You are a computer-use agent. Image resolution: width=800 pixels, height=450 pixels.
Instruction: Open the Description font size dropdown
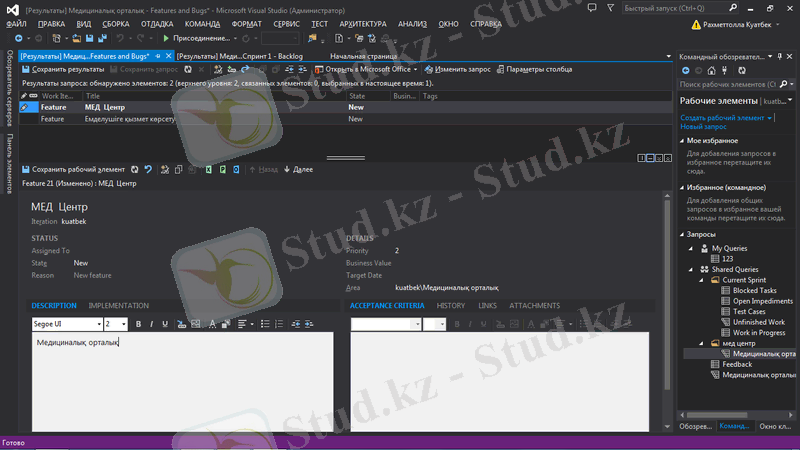pyautogui.click(x=123, y=324)
